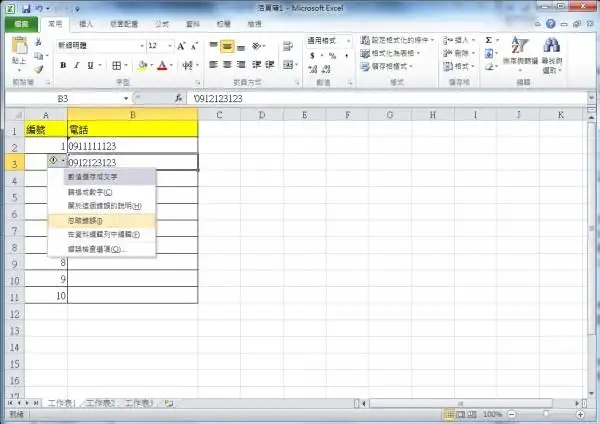The height and width of the screenshot is (424, 600).
Task: Click the Decrease Indent icon
Action: [x=256, y=64]
